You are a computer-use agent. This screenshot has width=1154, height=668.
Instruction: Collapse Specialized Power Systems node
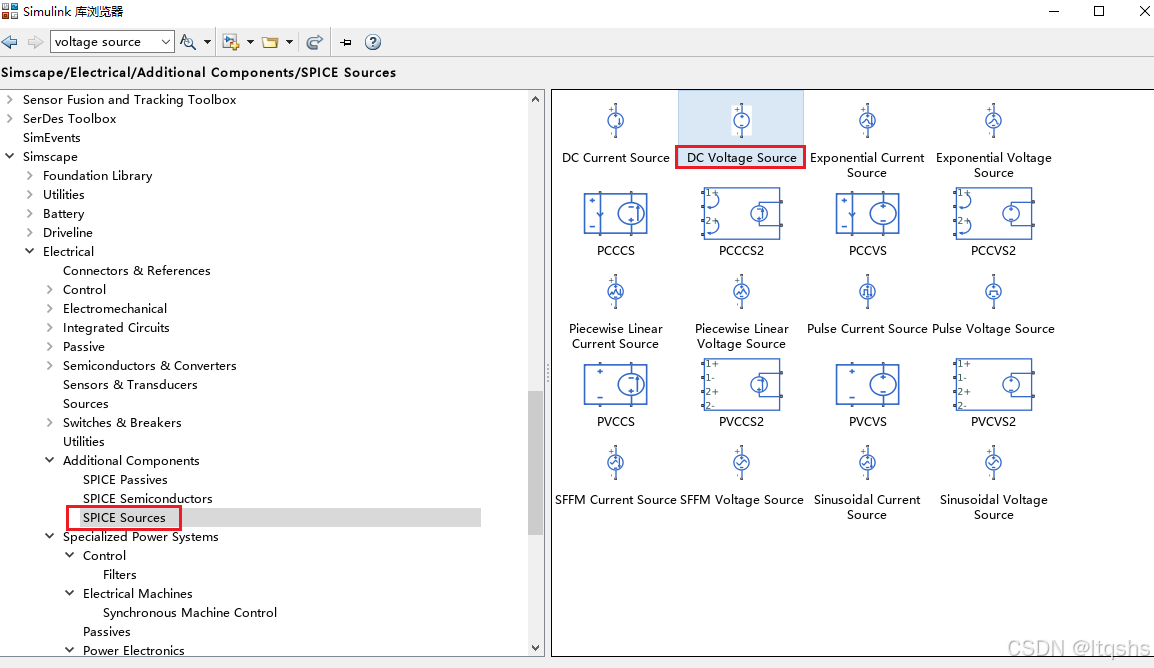pos(49,536)
